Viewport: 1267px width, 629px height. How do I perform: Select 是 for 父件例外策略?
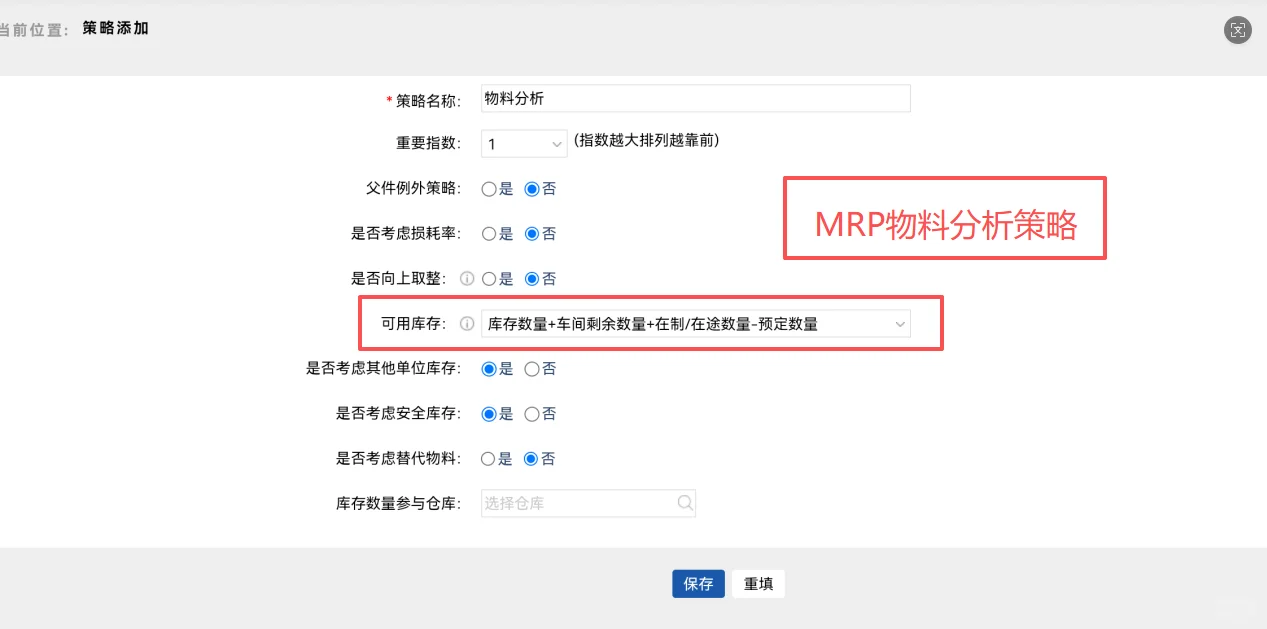coord(488,188)
